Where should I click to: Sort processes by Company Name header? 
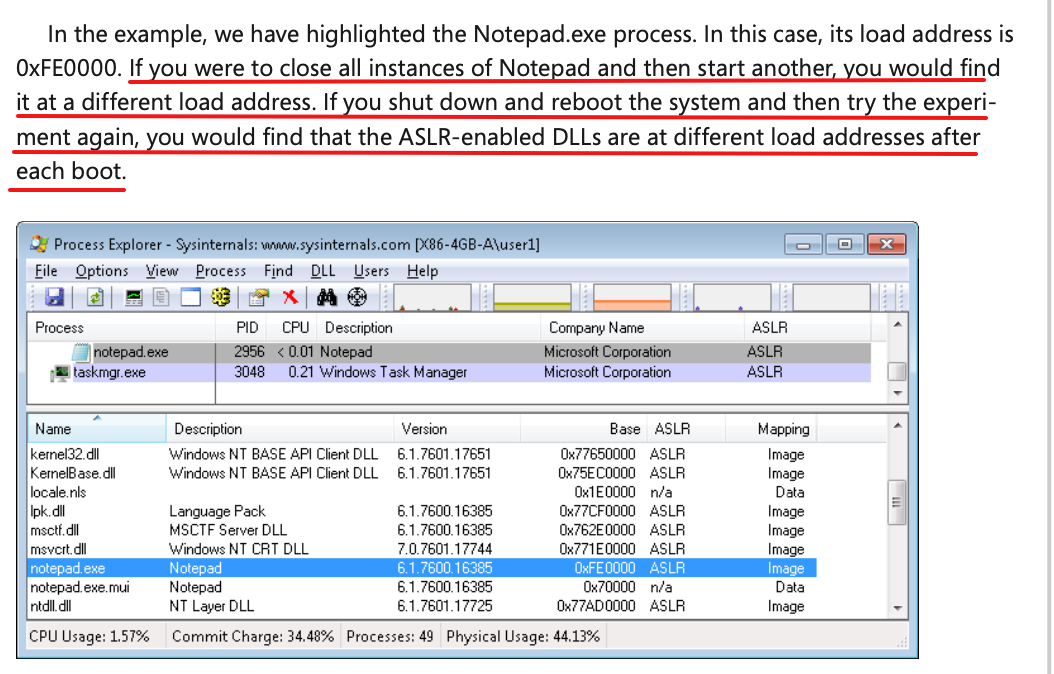pos(643,328)
